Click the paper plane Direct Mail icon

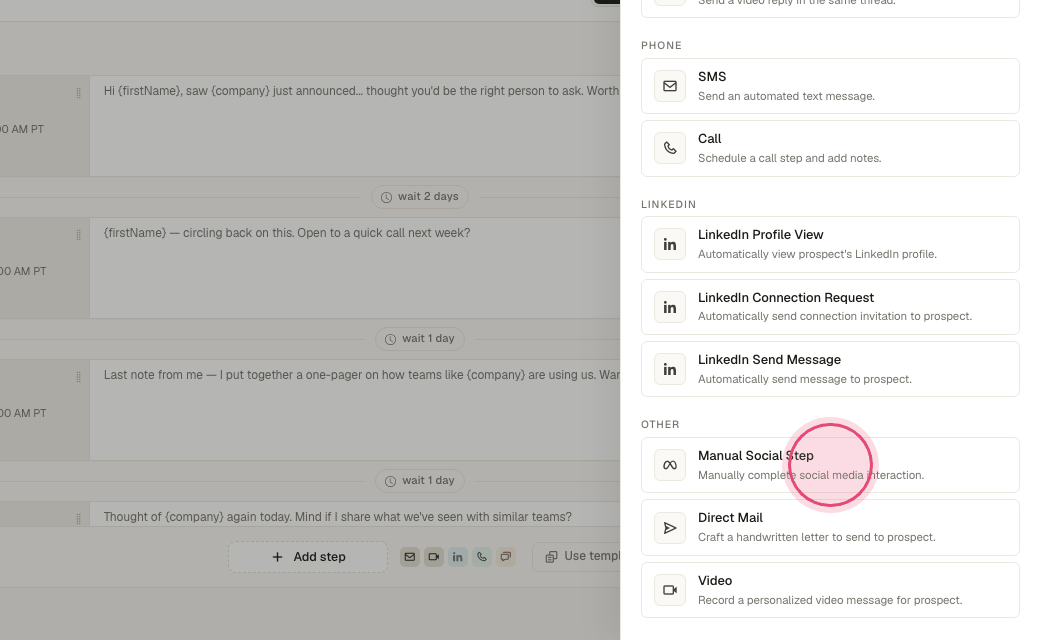pyautogui.click(x=670, y=528)
